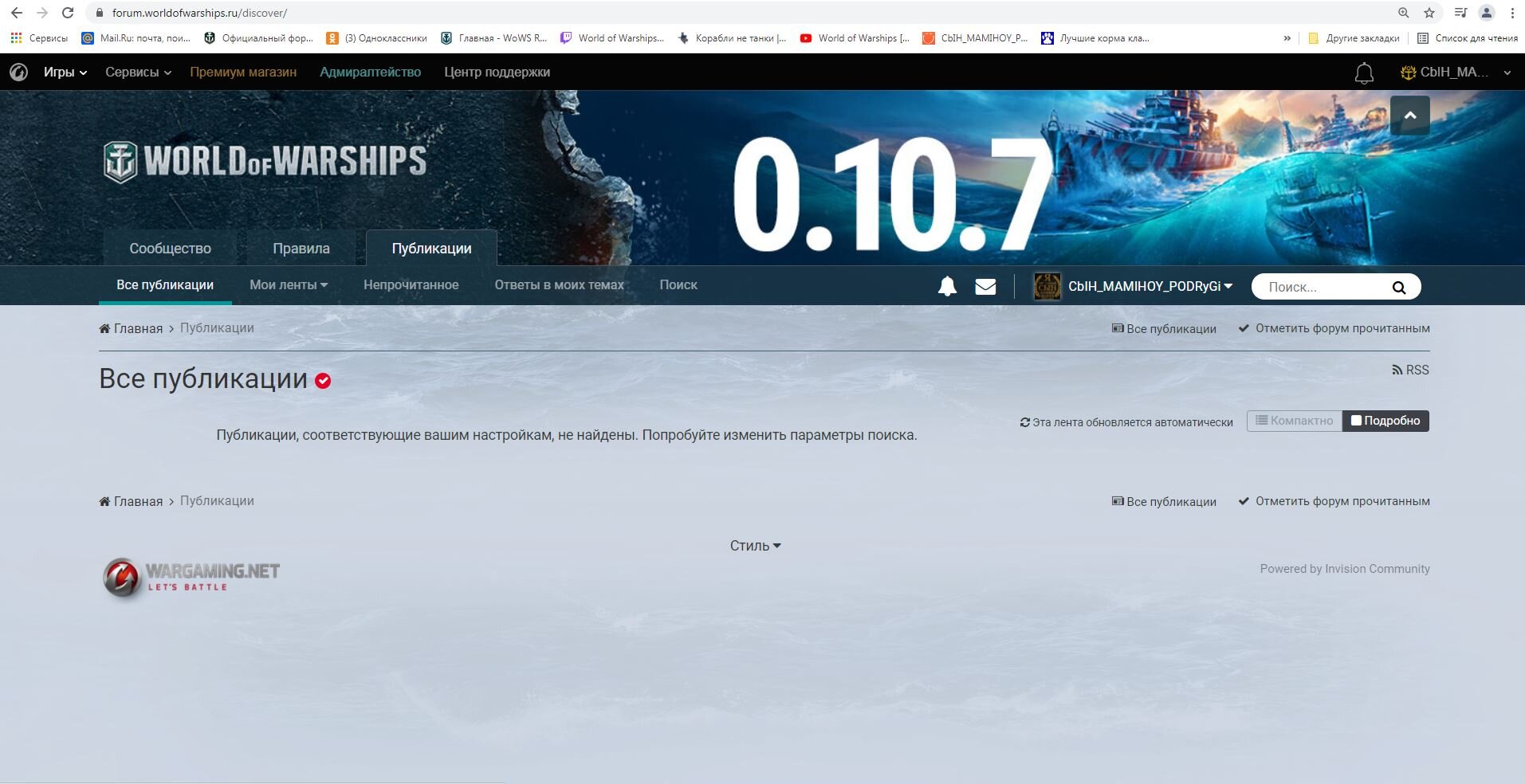The image size is (1525, 784).
Task: Click the World of Warships logo
Action: [265, 162]
